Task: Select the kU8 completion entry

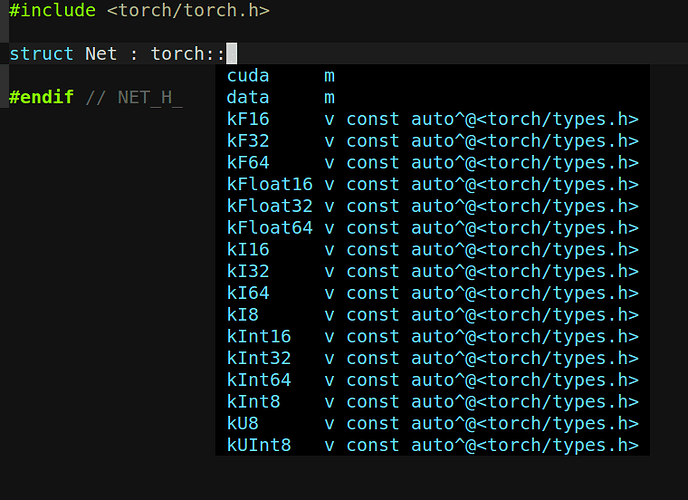Action: coord(243,424)
